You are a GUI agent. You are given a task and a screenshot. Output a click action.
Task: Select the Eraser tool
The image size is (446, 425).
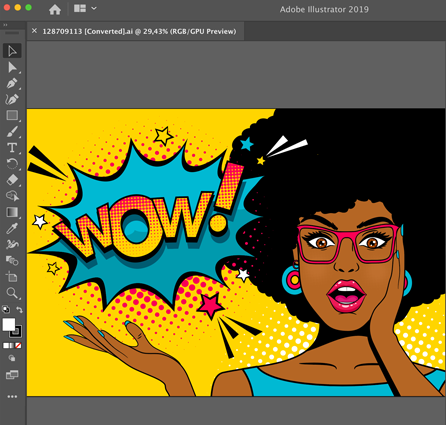click(x=12, y=180)
